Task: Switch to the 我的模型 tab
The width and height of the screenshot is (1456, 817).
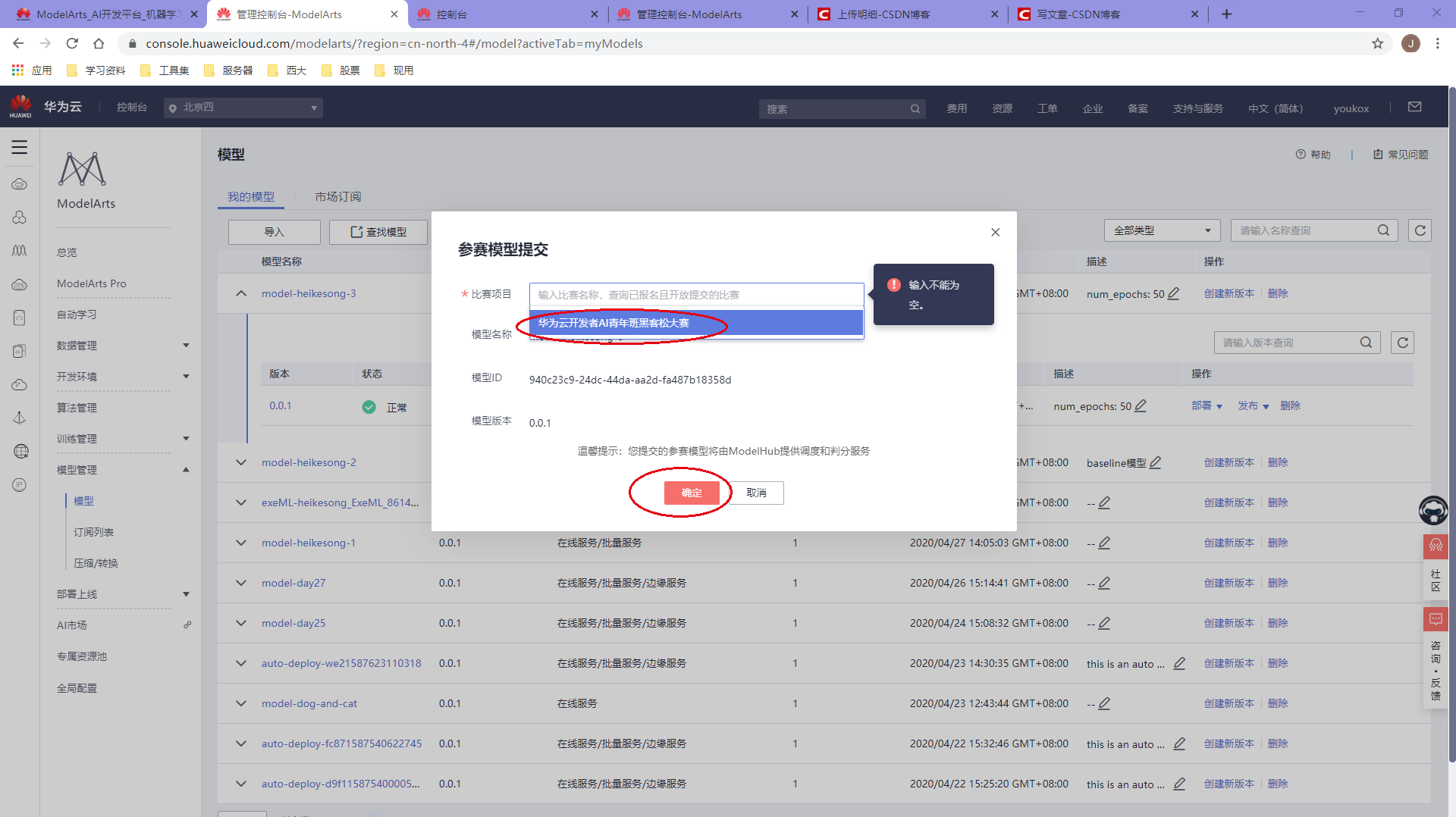Action: click(251, 196)
